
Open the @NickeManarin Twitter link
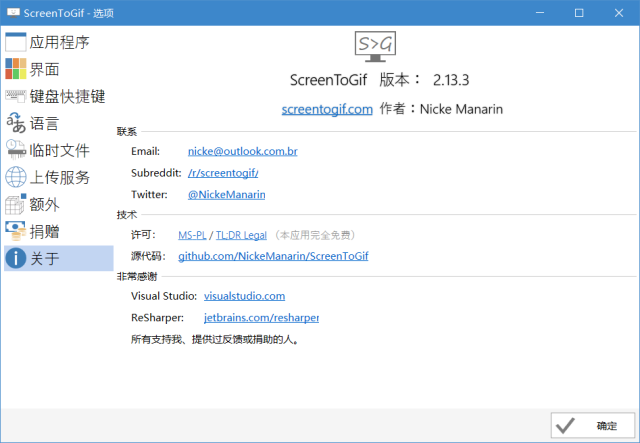click(x=227, y=194)
